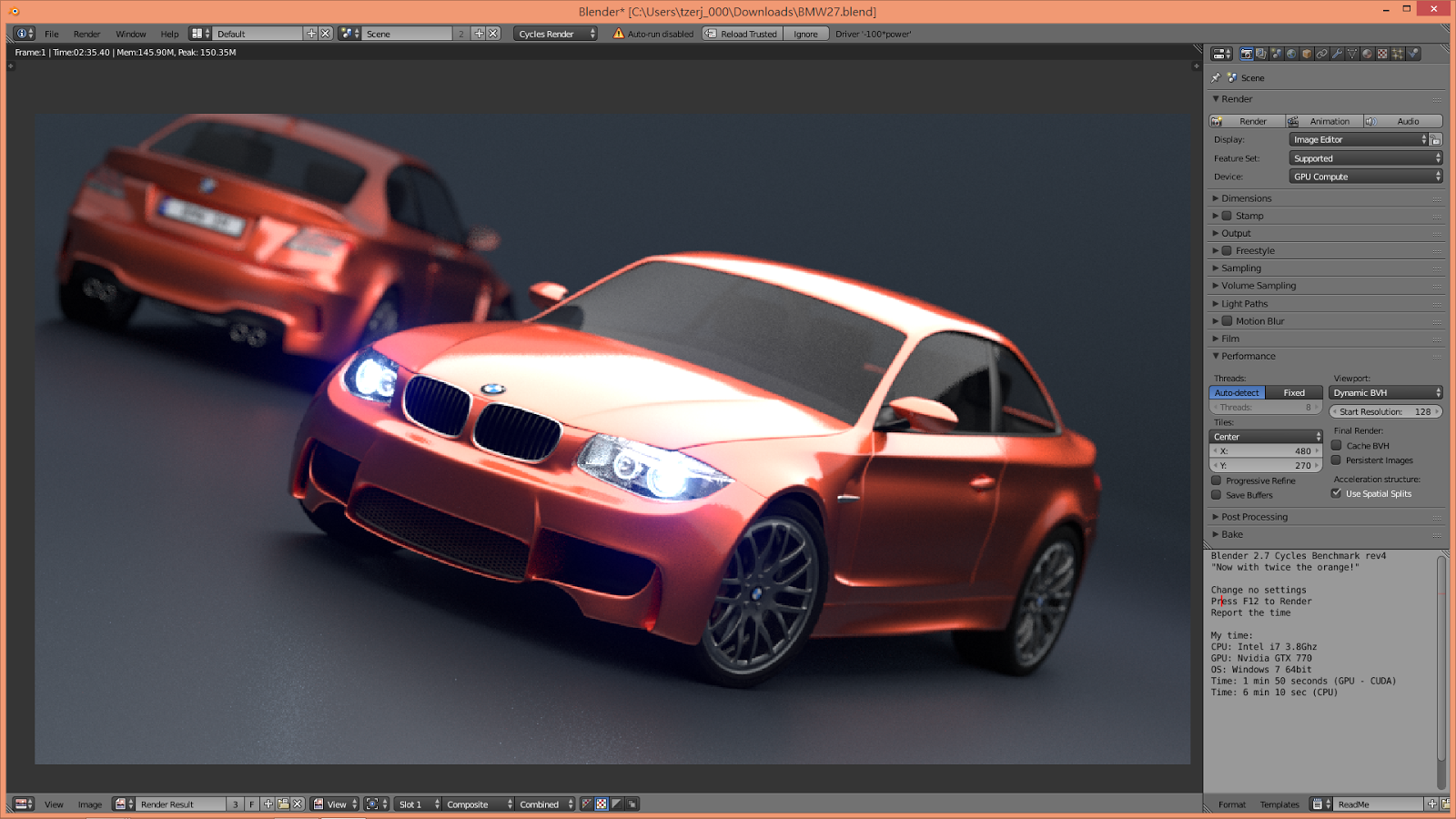Screen dimensions: 1456x819
Task: Open the Device GPU Compute dropdown
Action: point(1366,177)
